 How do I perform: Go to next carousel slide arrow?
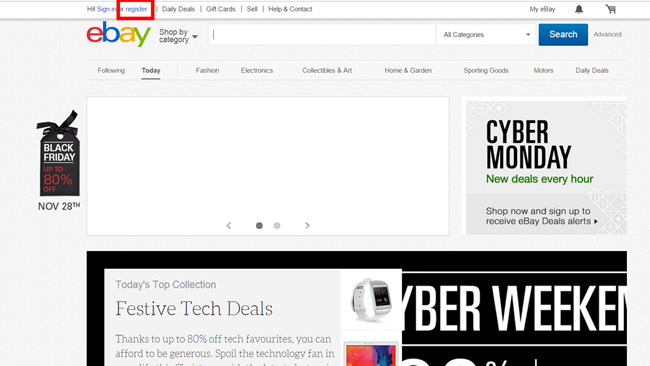(307, 225)
